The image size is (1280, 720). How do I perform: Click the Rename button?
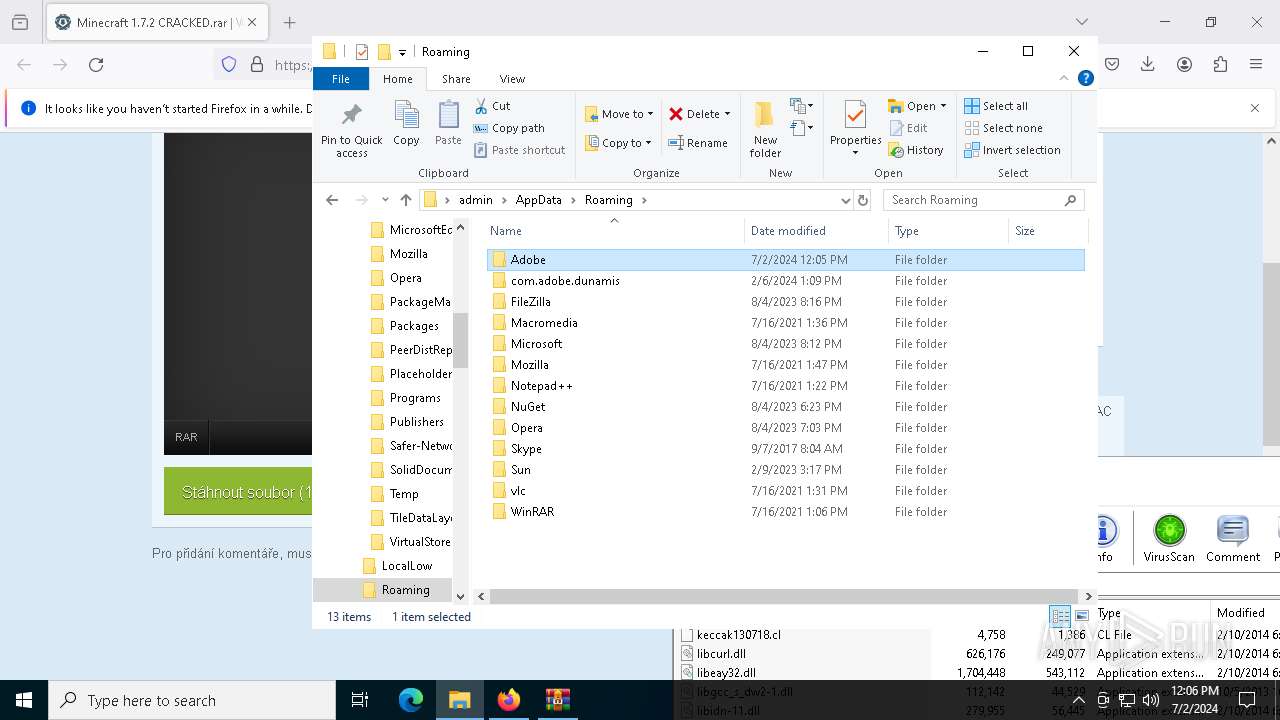coord(698,143)
